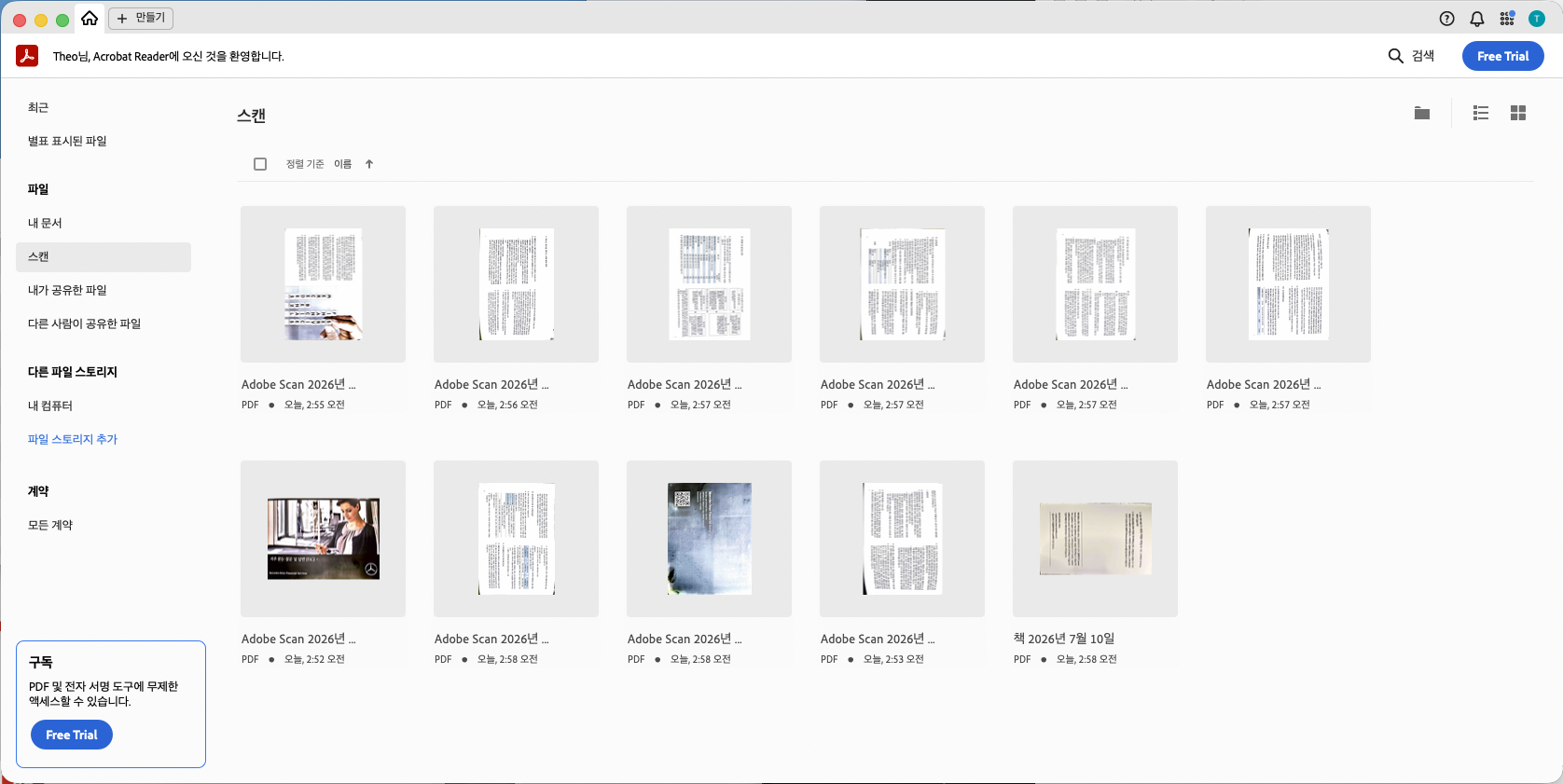Viewport: 1563px width, 784px height.
Task: Toggle the select-all checkbox
Action: pos(260,164)
